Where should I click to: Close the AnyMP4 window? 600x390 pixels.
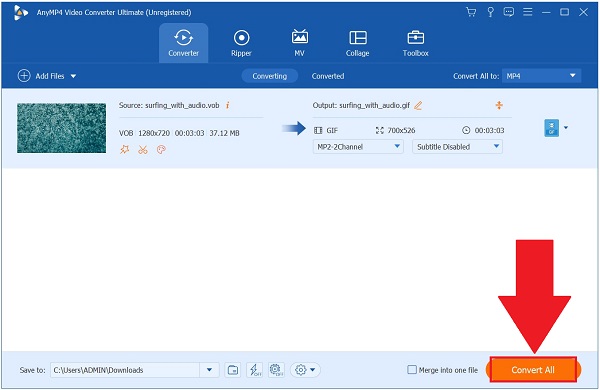tap(583, 12)
